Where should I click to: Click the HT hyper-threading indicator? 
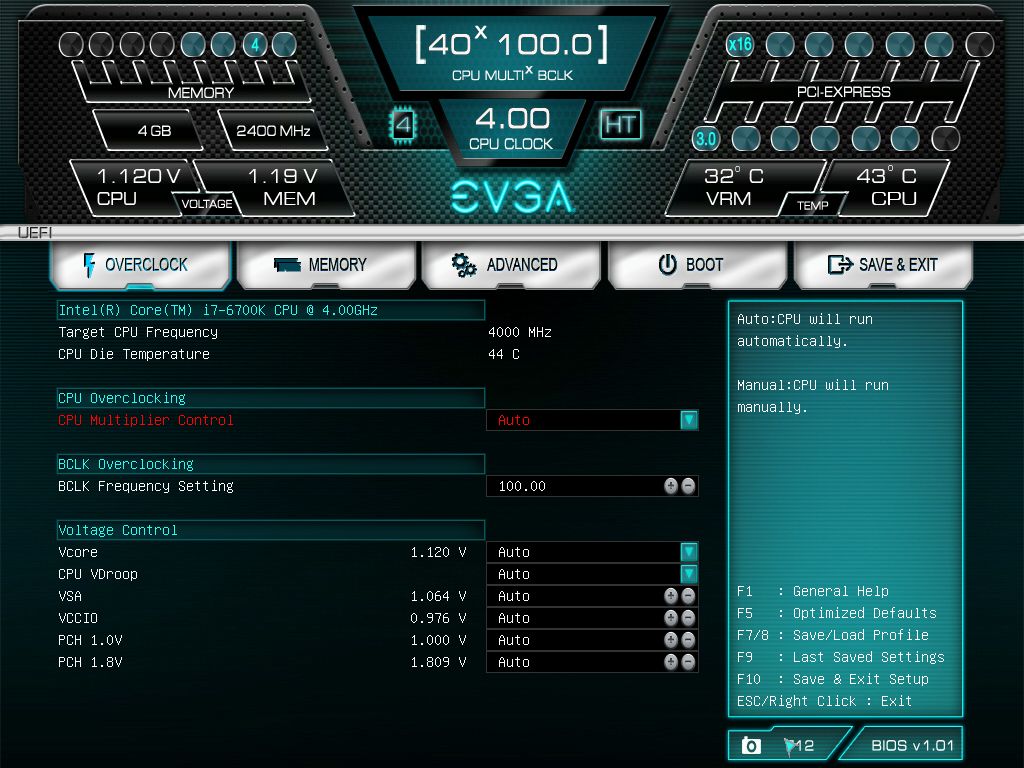pyautogui.click(x=620, y=125)
